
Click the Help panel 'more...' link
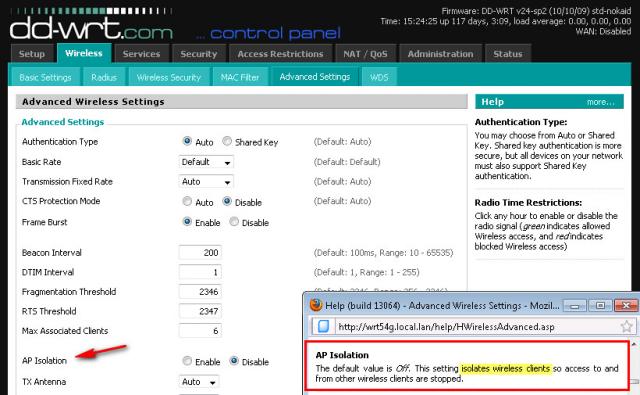(600, 102)
